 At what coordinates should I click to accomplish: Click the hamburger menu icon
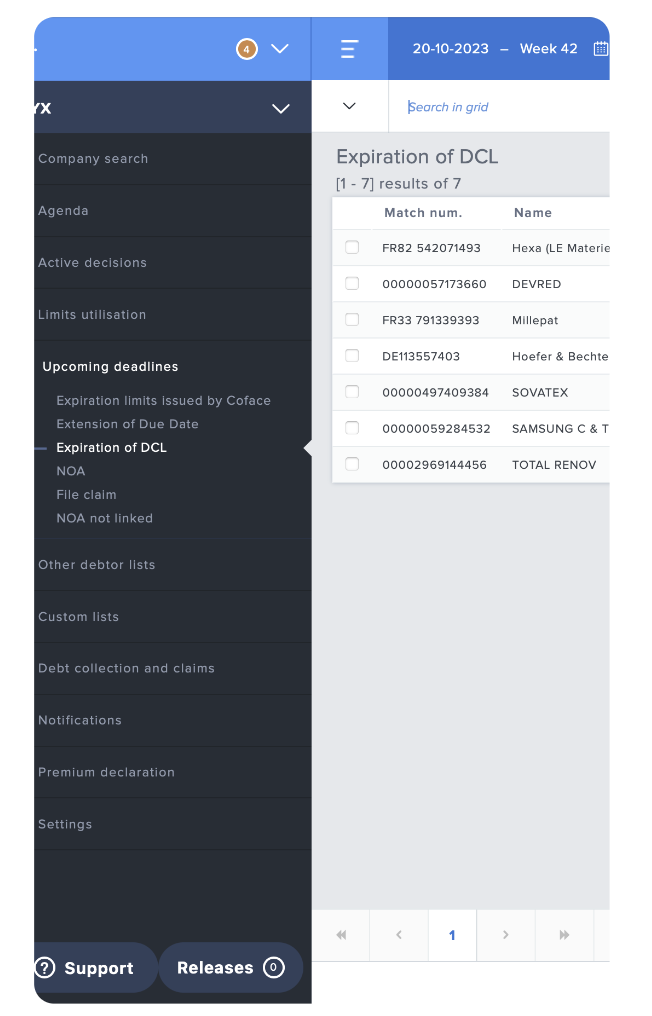point(349,49)
